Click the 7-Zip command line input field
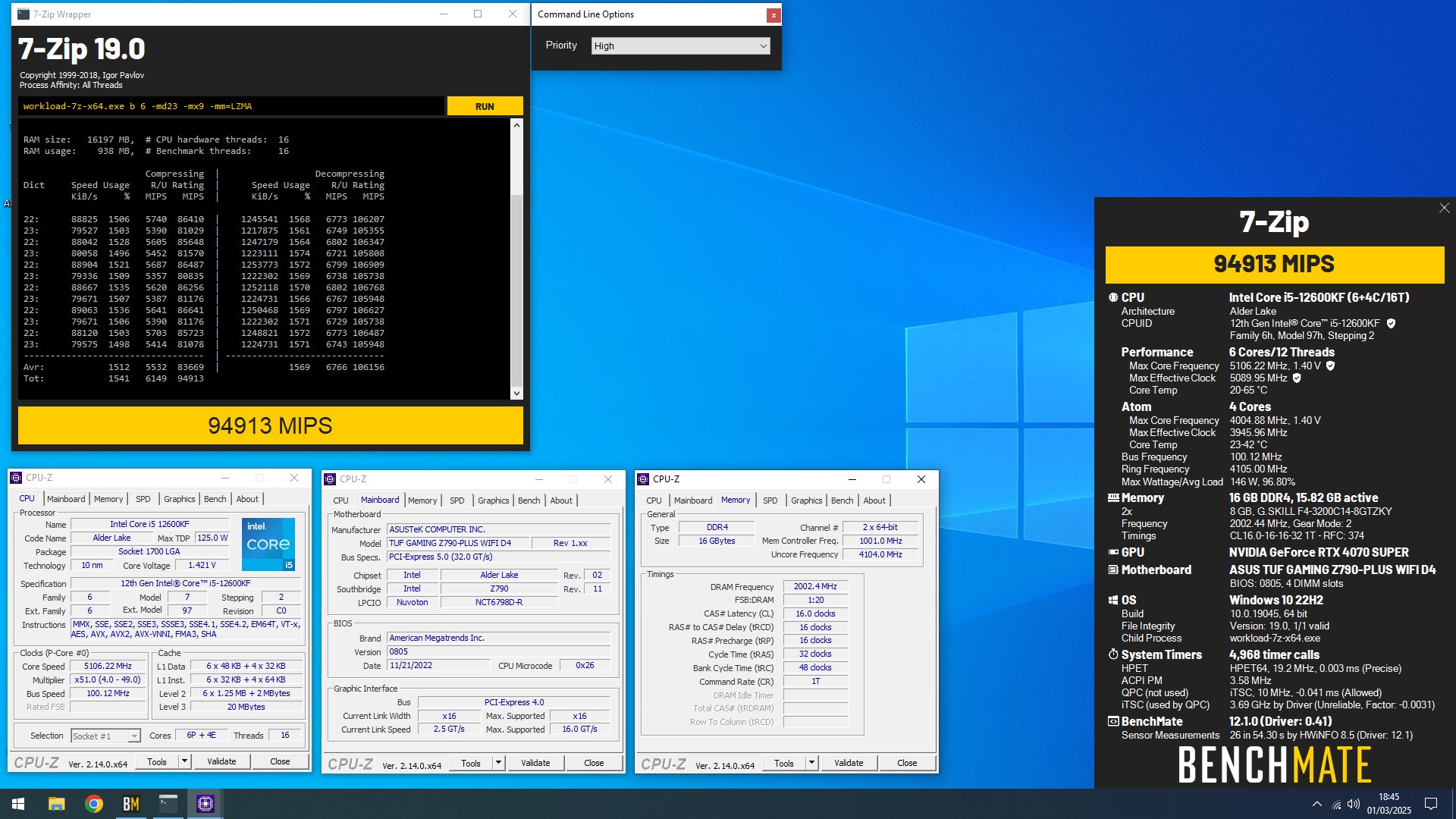 231,106
